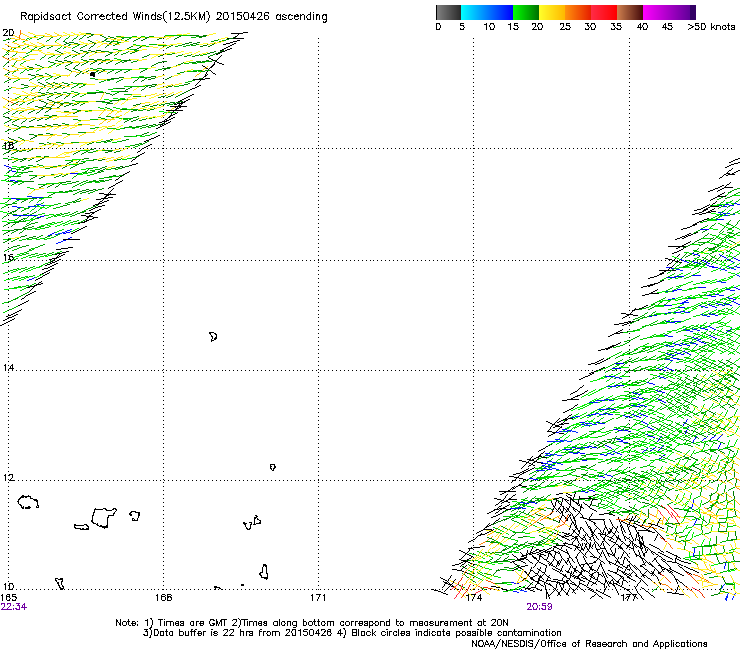Click the map title 'Rapidsact Corrected Winds(12.5KM) 20150426 ascending'
This screenshot has width=740, height=650.
pyautogui.click(x=174, y=17)
